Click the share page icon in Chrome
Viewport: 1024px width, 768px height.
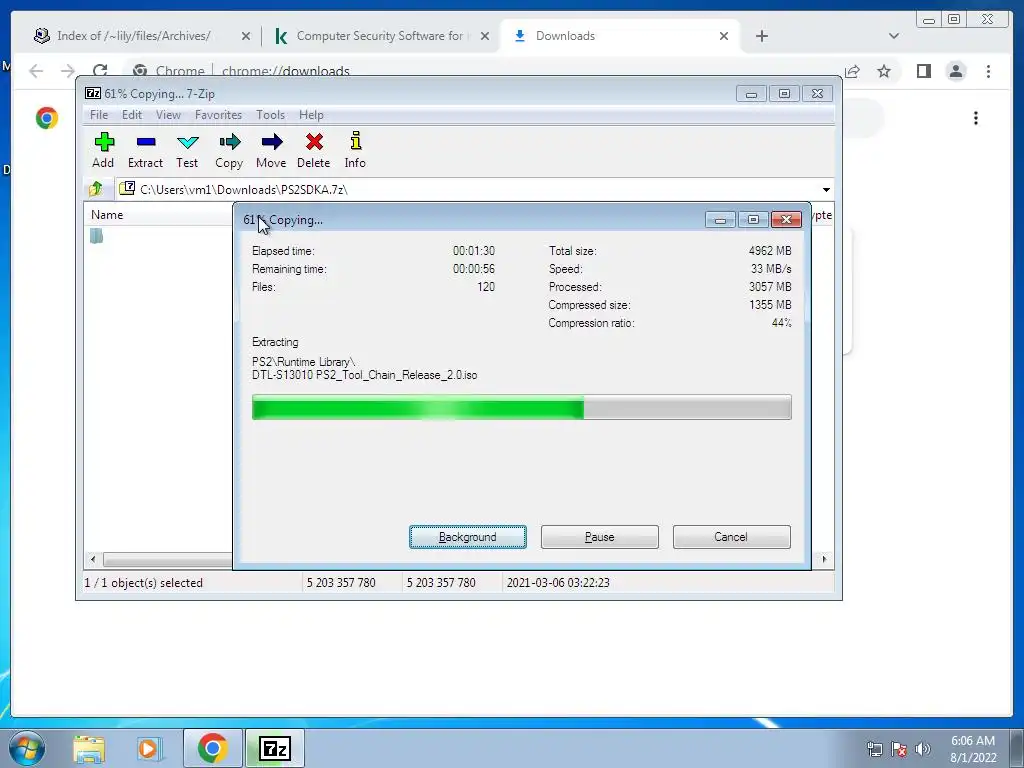coord(852,71)
